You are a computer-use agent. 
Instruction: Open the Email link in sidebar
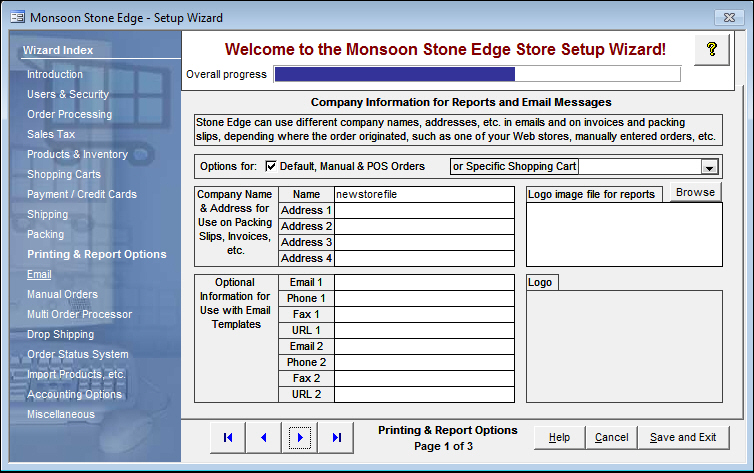[x=39, y=274]
